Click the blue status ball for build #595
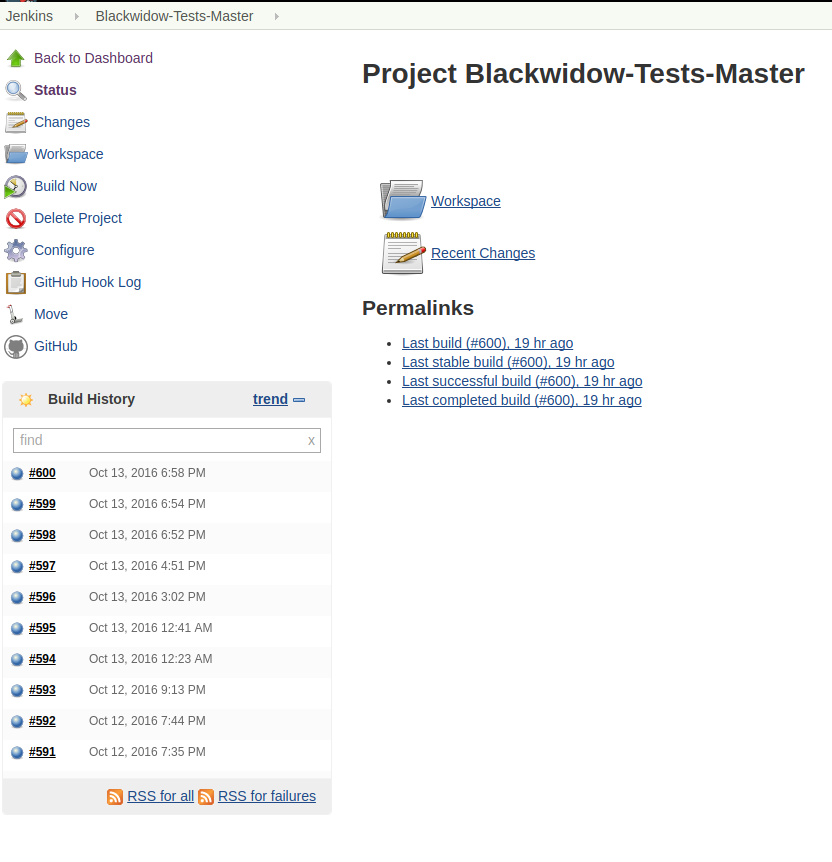The width and height of the screenshot is (832, 862). click(x=17, y=628)
